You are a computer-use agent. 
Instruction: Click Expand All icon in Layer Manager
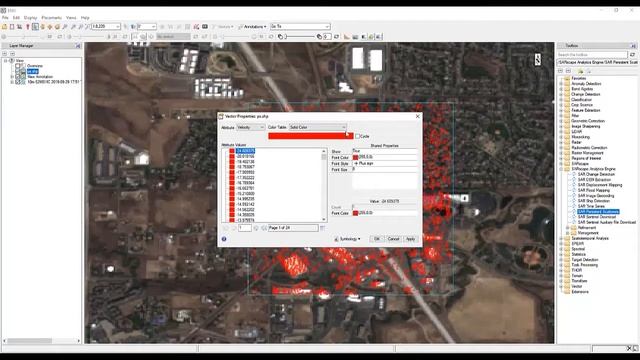pyautogui.click(x=4, y=53)
